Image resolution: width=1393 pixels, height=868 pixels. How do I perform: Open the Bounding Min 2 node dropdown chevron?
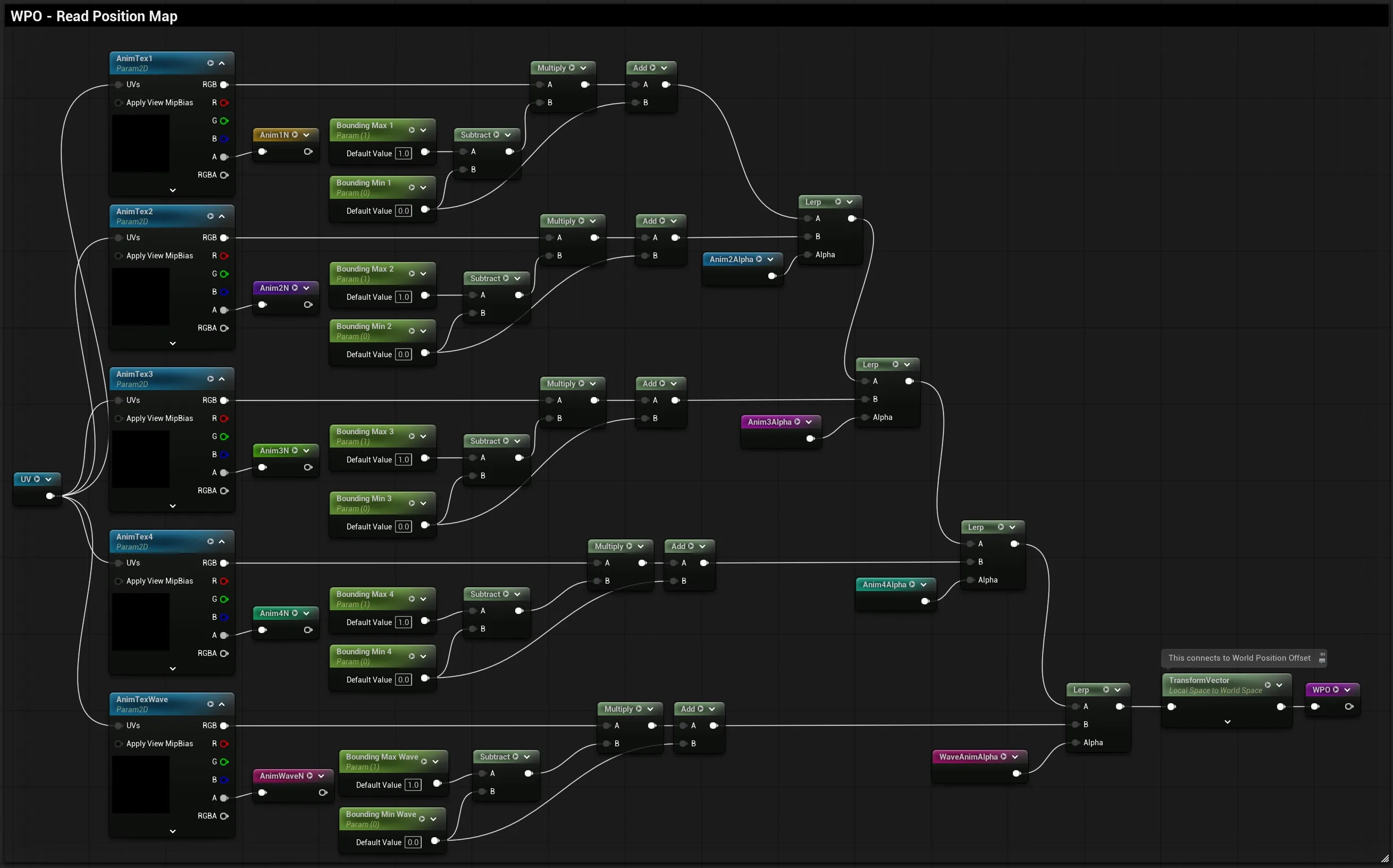tap(423, 331)
